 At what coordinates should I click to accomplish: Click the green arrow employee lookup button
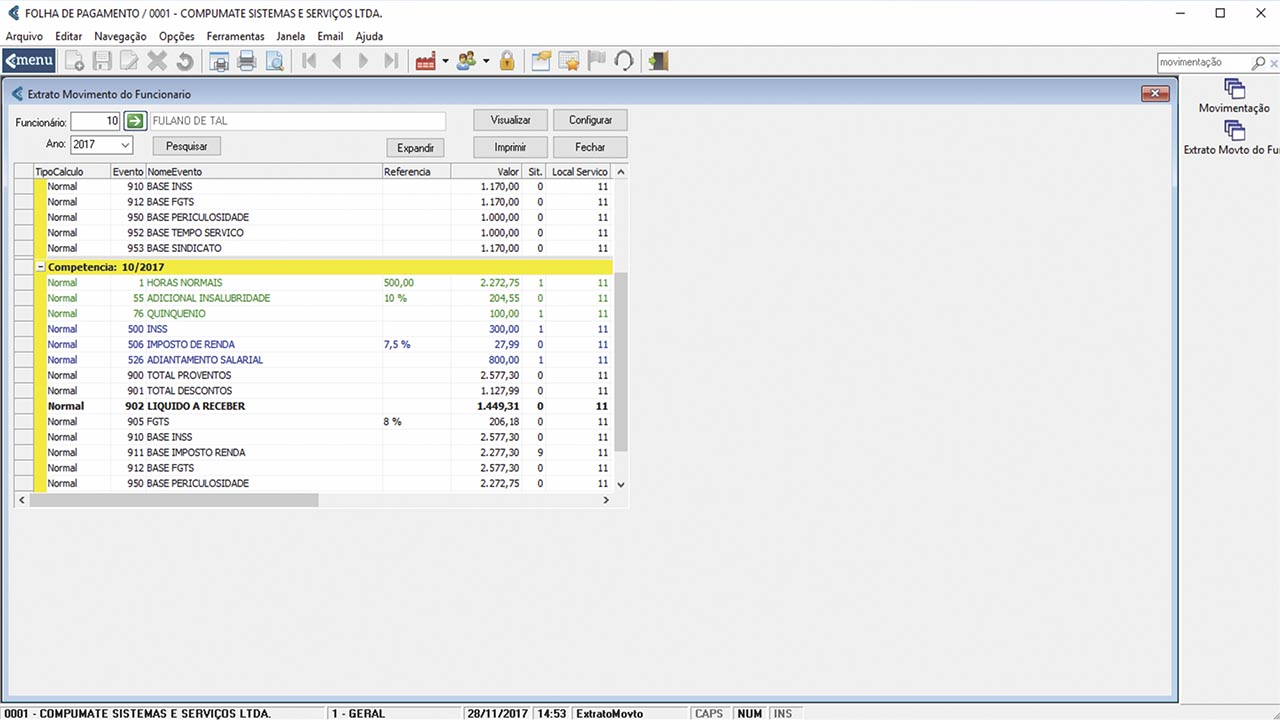coord(135,121)
